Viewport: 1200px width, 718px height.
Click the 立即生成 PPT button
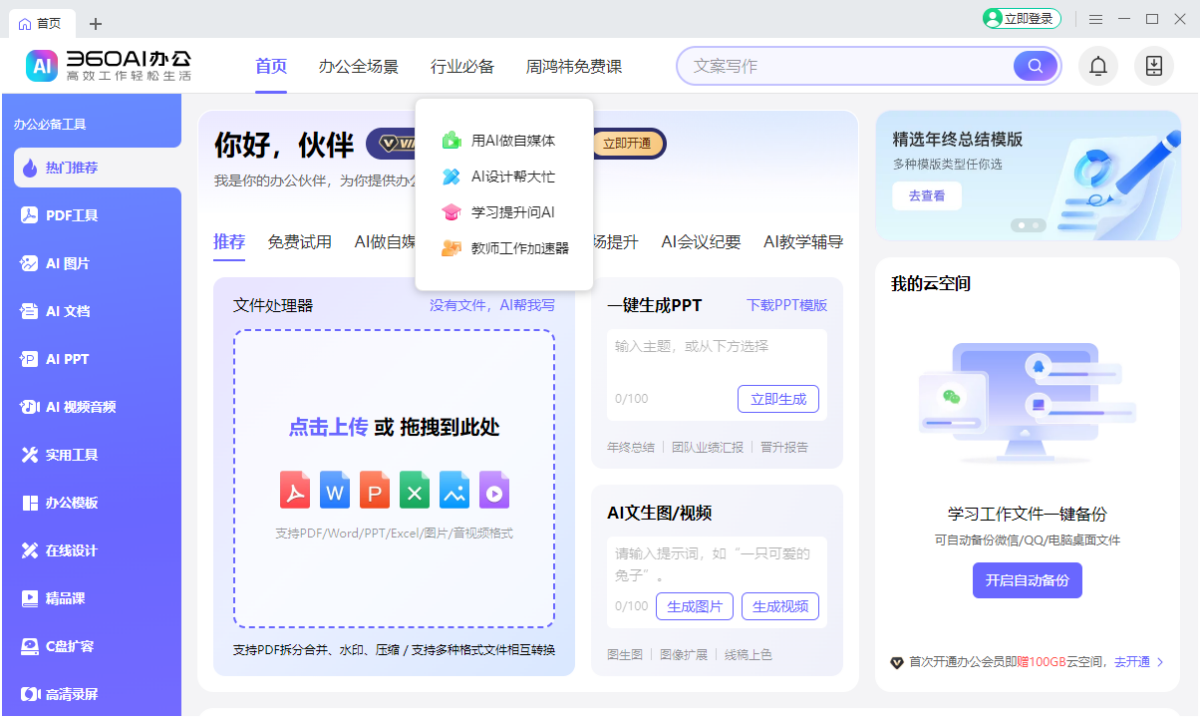(x=778, y=399)
